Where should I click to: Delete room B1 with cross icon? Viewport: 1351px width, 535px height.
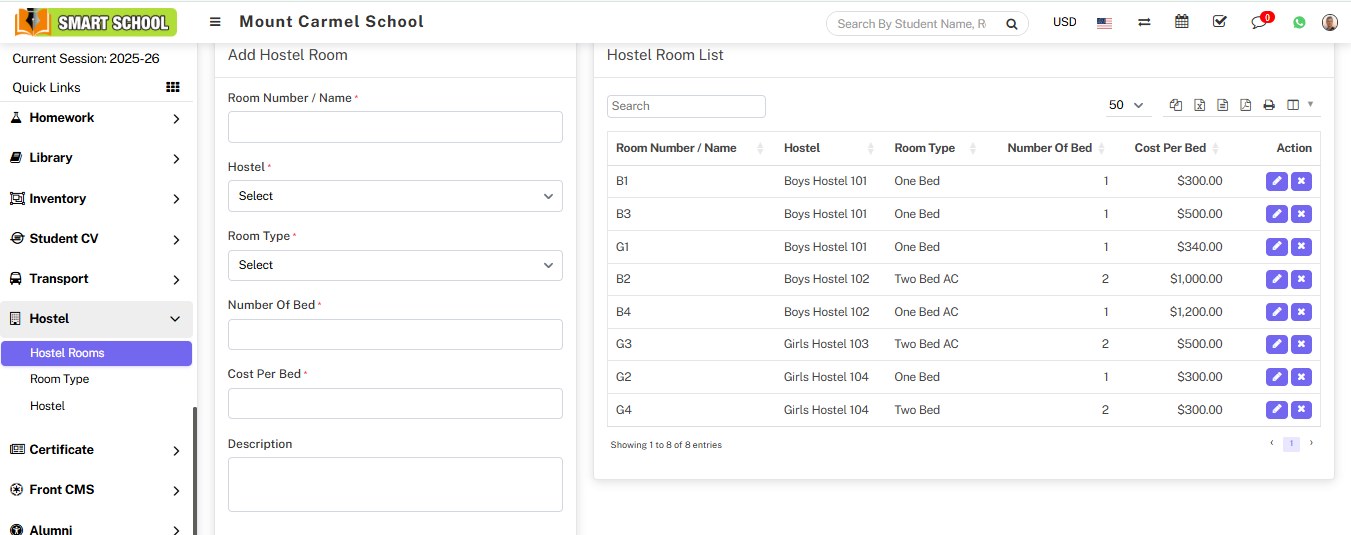[x=1301, y=181]
